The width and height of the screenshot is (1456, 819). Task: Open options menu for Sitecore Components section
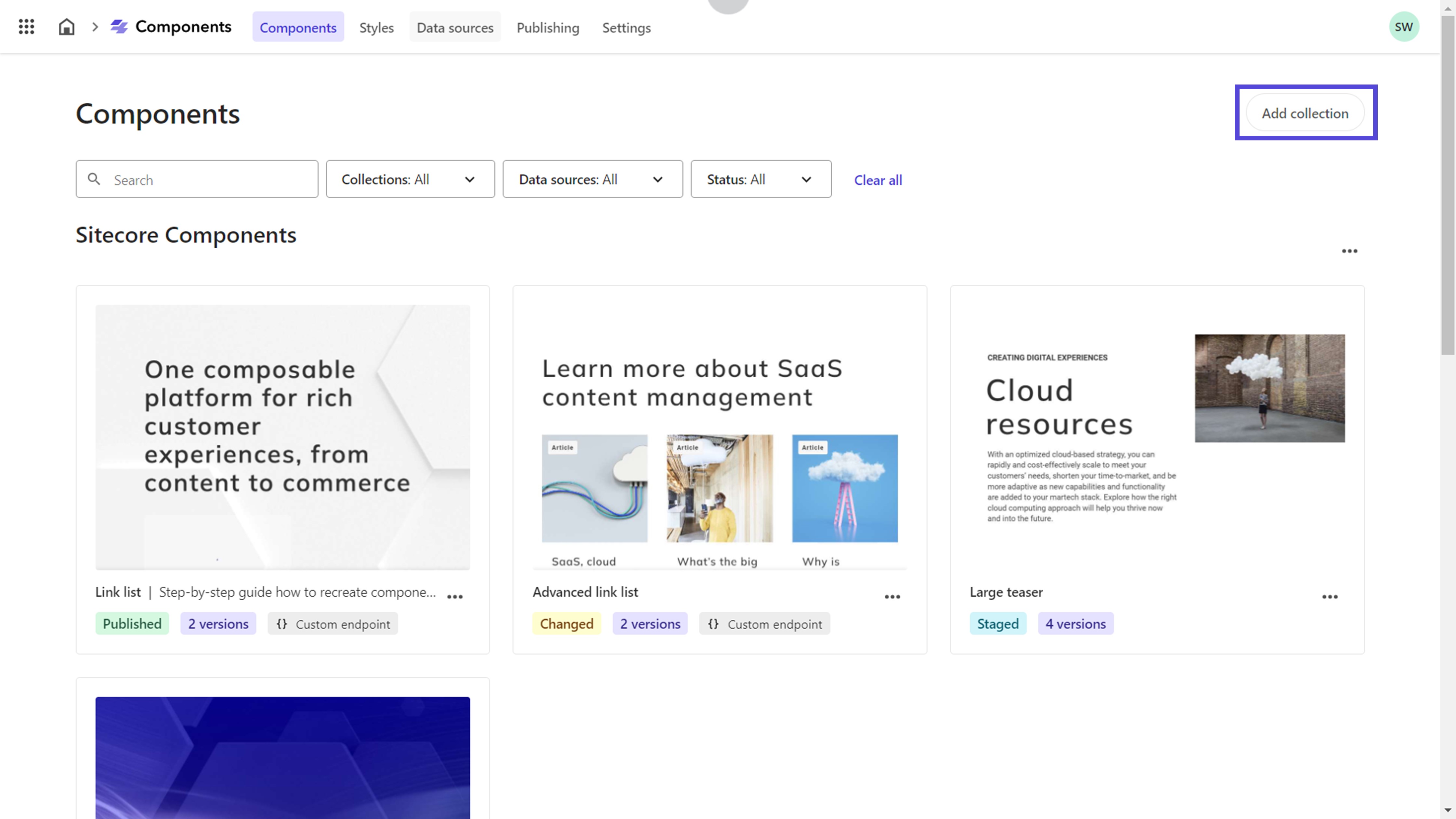pyautogui.click(x=1350, y=251)
